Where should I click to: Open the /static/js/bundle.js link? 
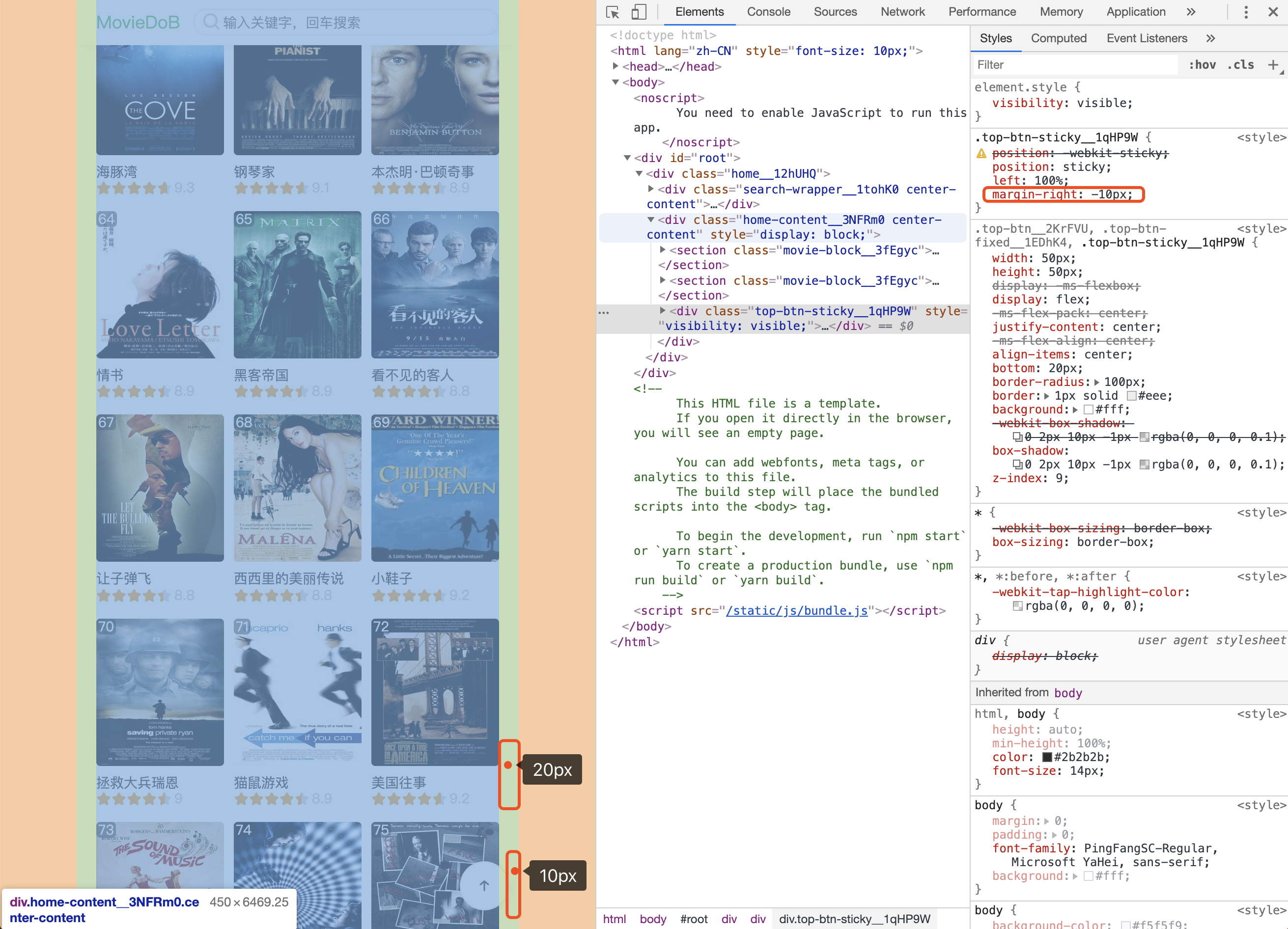[796, 611]
